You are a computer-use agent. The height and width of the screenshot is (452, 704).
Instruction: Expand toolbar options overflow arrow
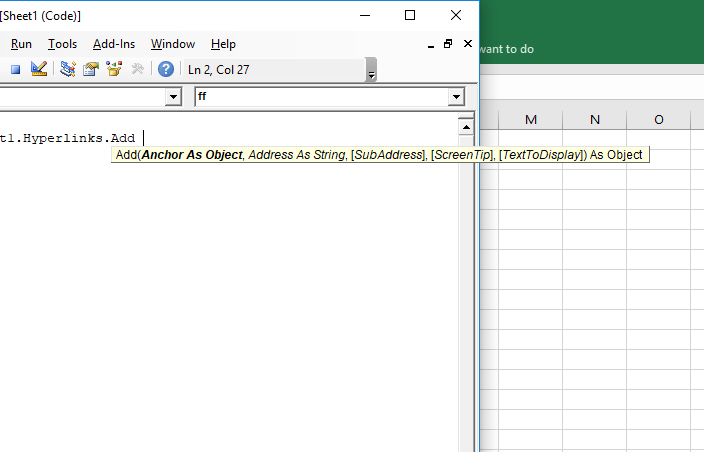(372, 74)
